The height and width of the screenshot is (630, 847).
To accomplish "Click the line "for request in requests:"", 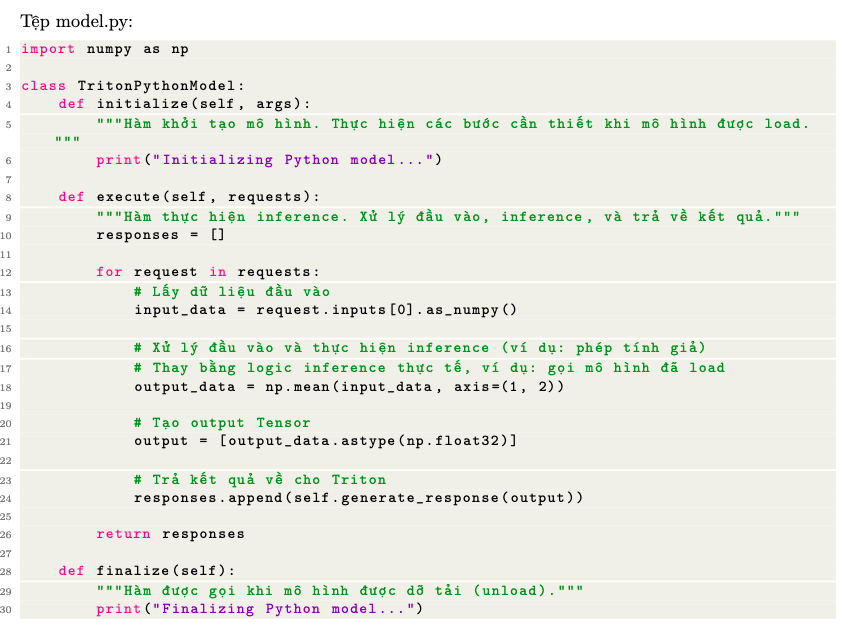I will pyautogui.click(x=208, y=272).
